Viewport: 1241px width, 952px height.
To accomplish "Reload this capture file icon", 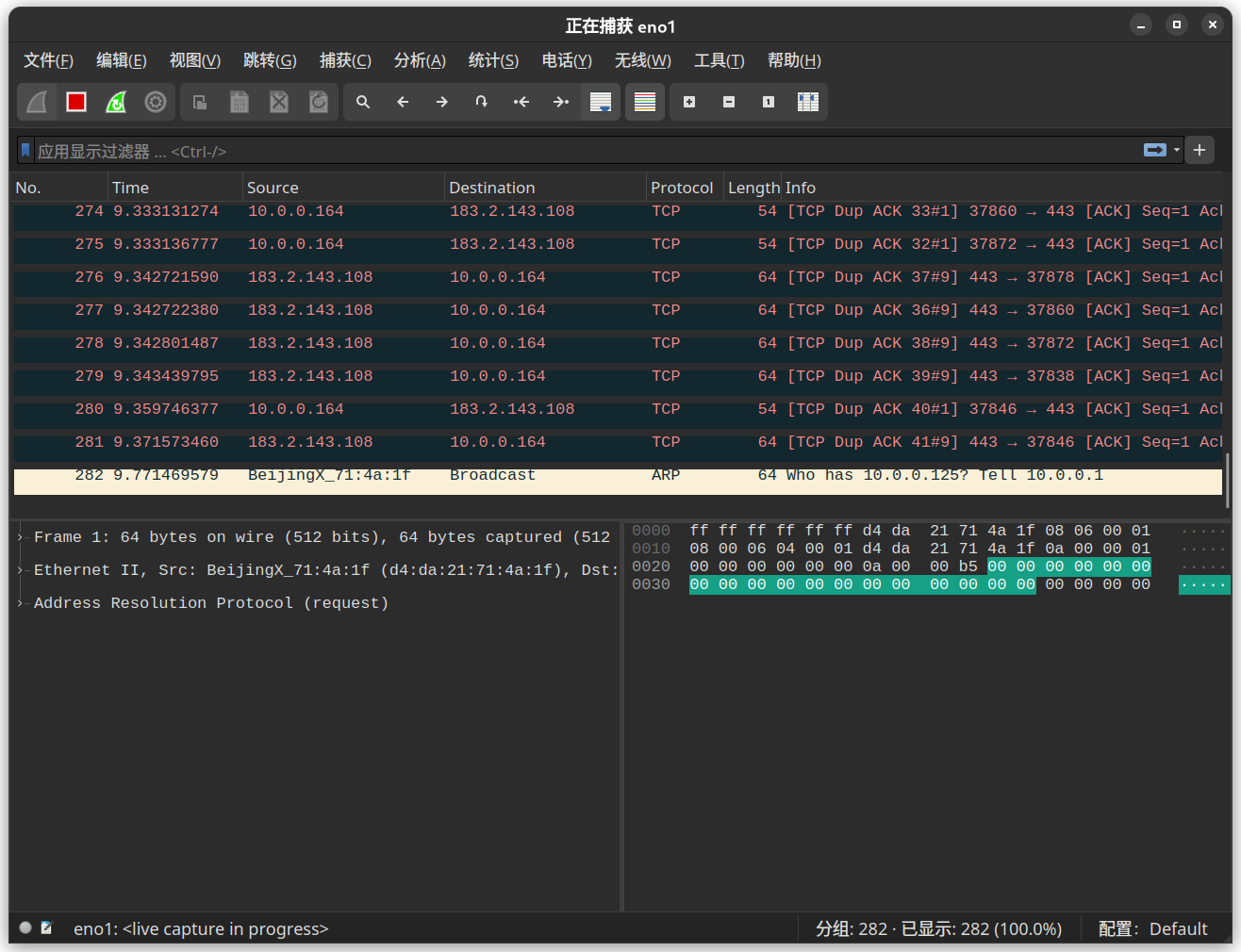I will pyautogui.click(x=319, y=102).
